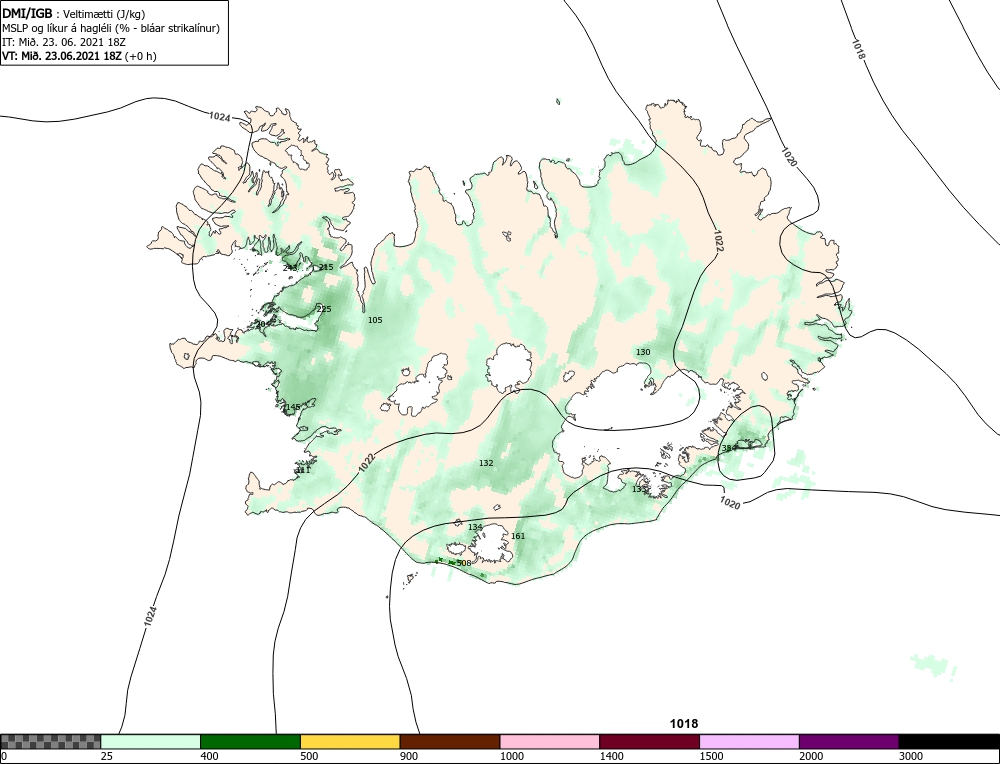
Task: Click the 'MSLP og líkur á hagléli' subtitle line
Action: [x=111, y=28]
